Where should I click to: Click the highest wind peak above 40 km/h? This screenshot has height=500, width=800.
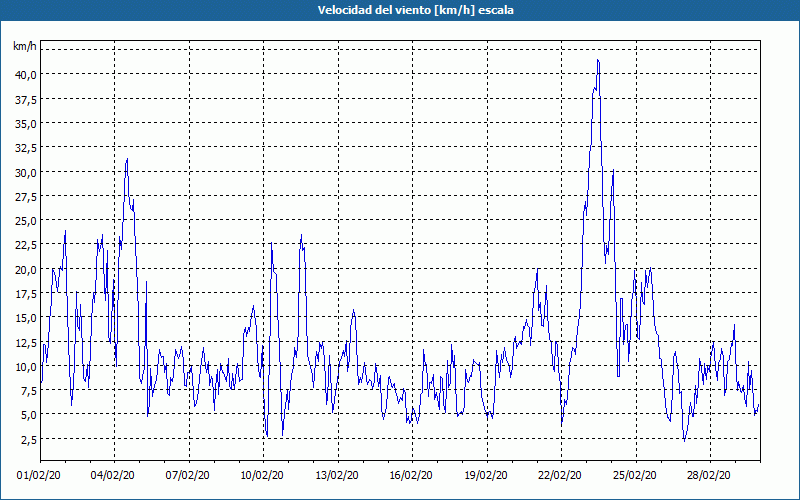[598, 60]
